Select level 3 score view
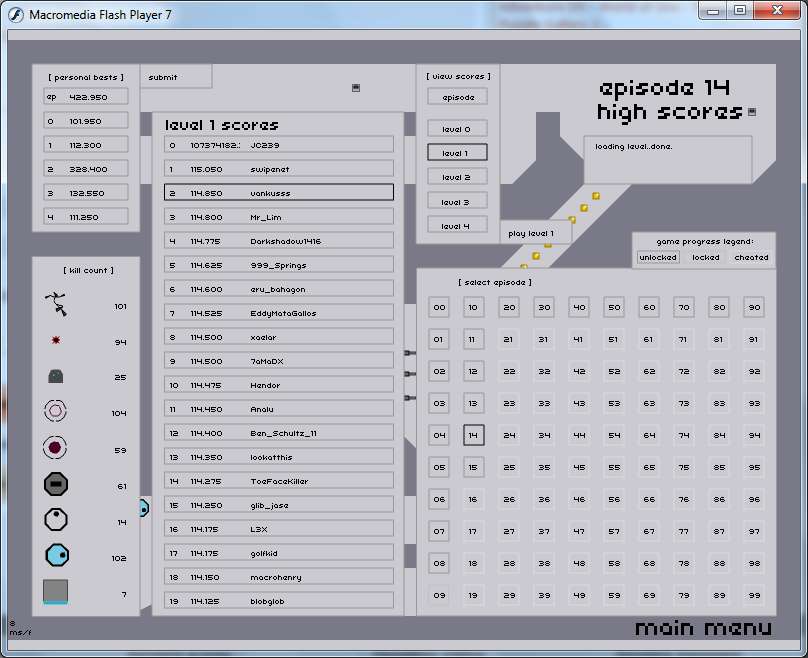Screen dimensions: 808x658 (457, 202)
